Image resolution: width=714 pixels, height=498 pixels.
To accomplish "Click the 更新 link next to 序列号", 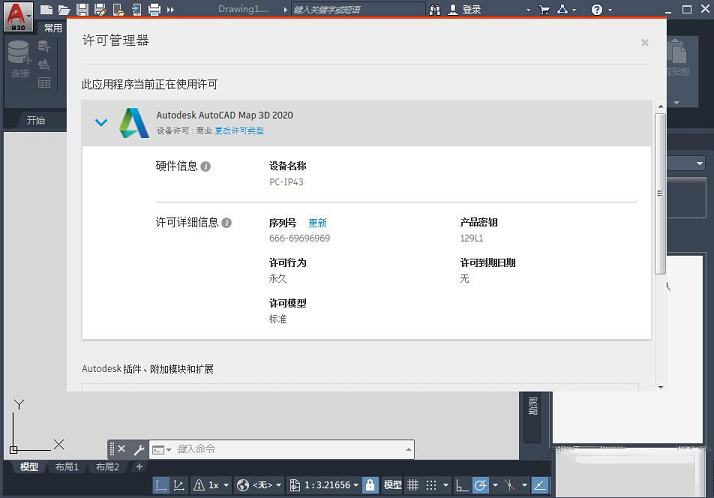I will coord(317,223).
